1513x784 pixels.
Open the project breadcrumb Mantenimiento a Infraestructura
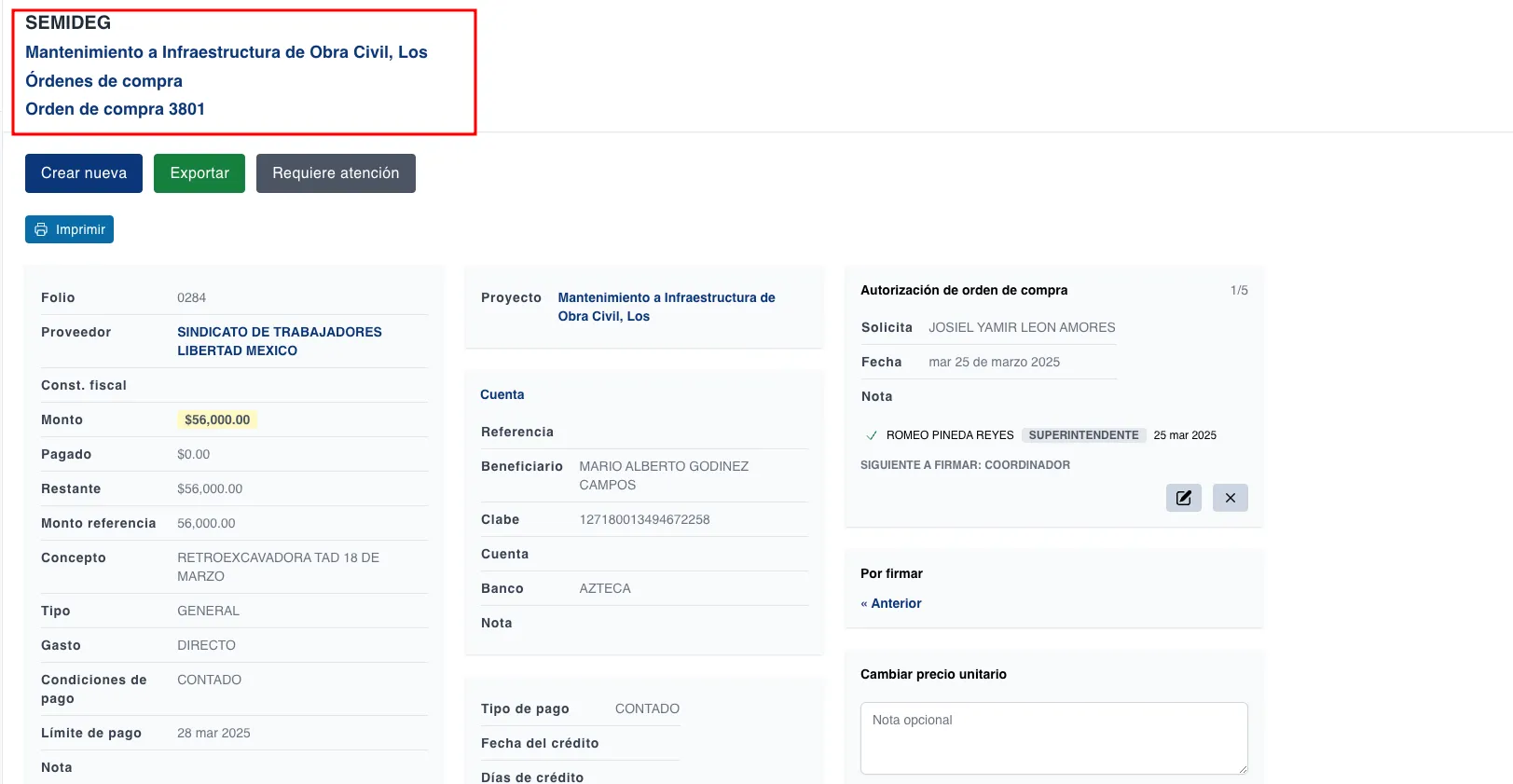coord(226,52)
